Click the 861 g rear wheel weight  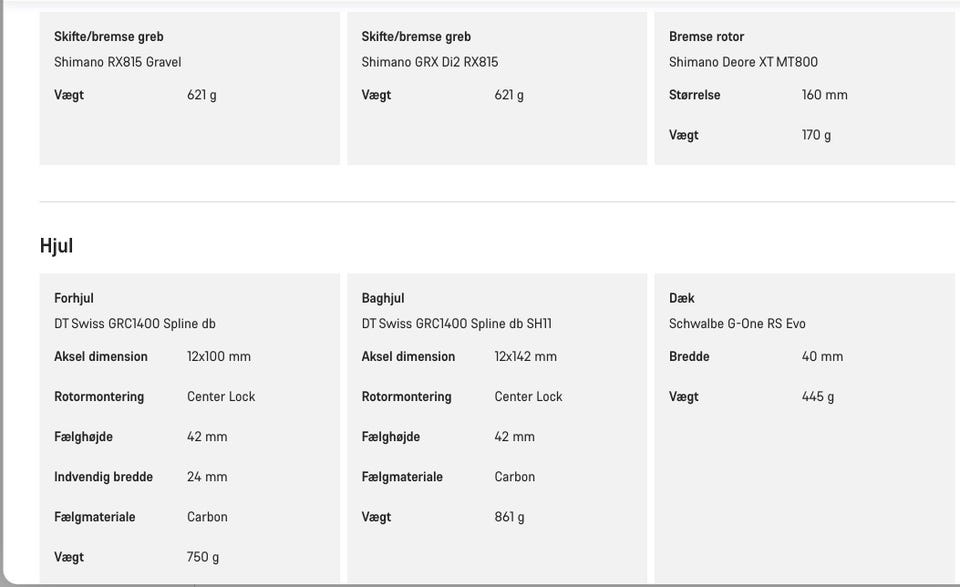tap(509, 517)
